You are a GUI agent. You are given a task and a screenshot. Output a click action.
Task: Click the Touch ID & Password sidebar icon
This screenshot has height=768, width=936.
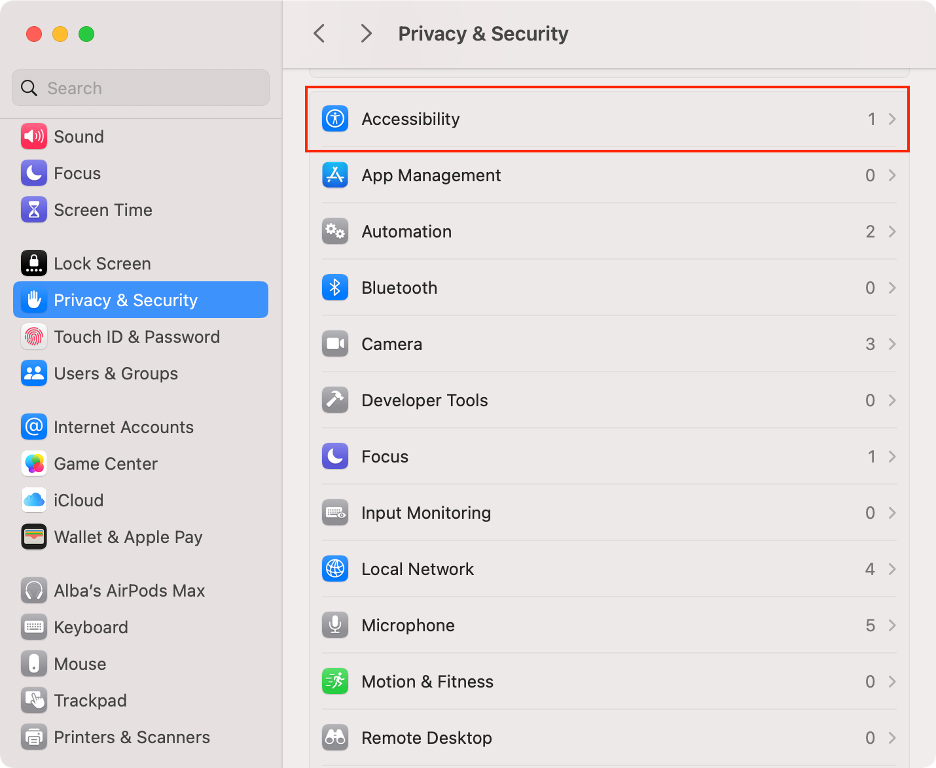(32, 337)
